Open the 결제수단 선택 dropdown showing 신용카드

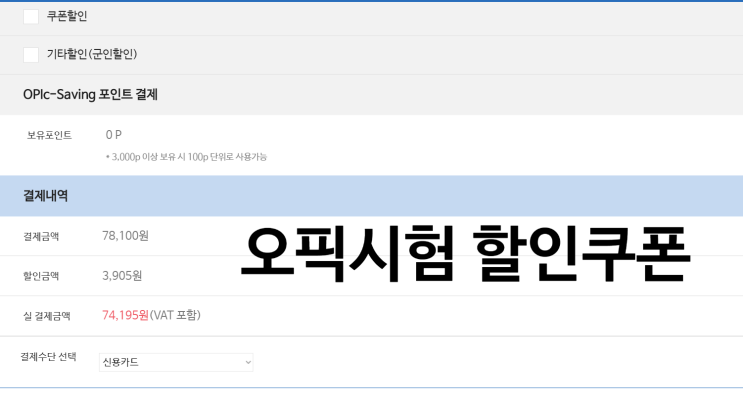point(176,362)
